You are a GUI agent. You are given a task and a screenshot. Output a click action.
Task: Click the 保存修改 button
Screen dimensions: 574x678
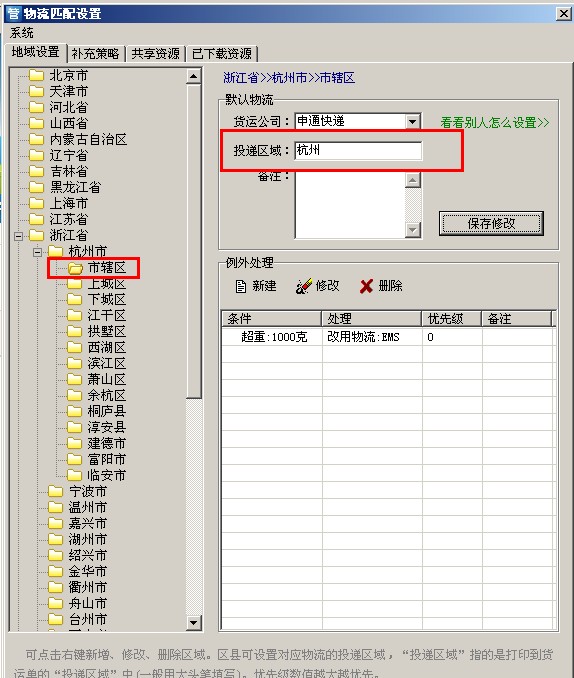[491, 224]
